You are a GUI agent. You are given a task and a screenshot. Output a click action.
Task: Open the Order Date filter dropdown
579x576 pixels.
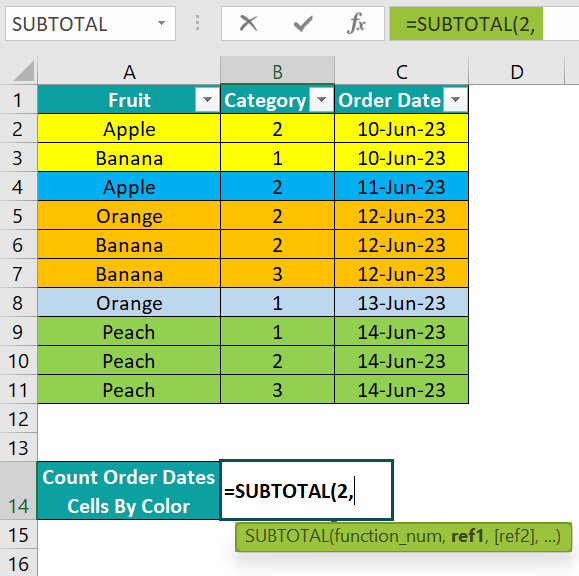(455, 100)
